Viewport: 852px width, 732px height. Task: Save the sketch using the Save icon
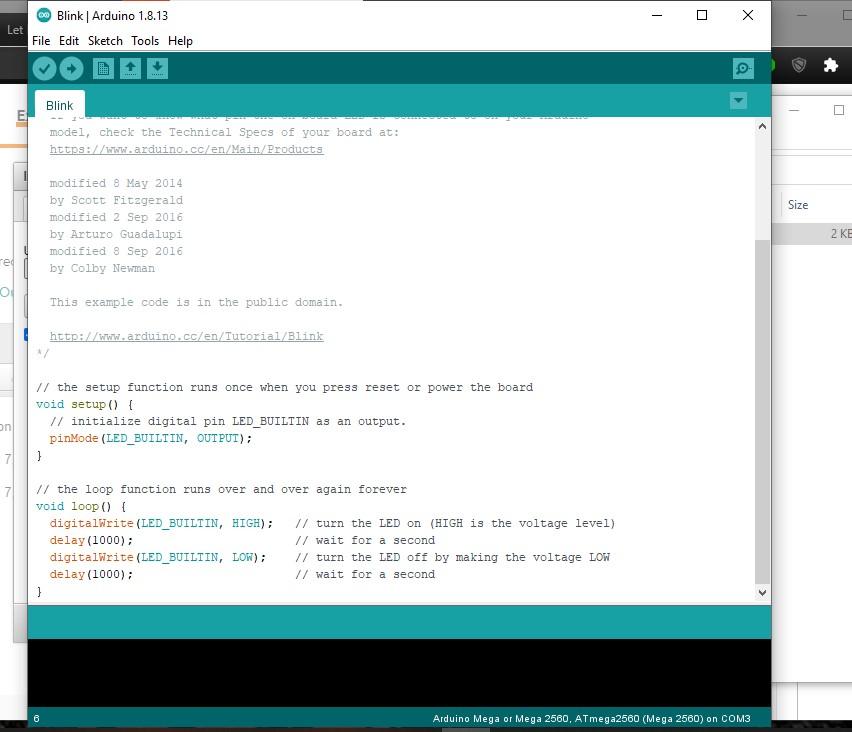[158, 68]
